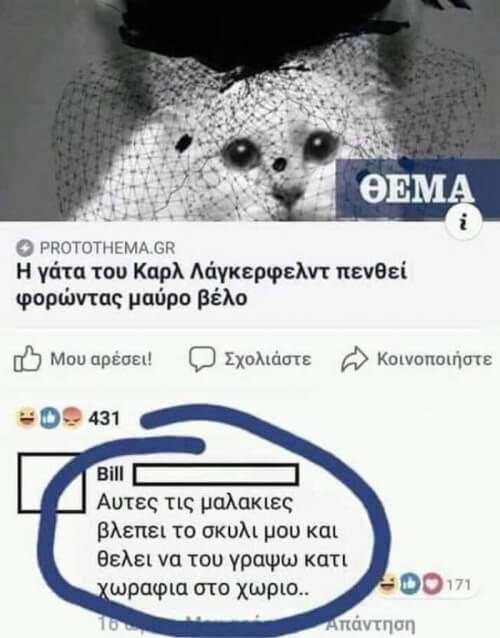Open the info 'i' icon on article image
This screenshot has width=500, height=638.
click(x=463, y=223)
